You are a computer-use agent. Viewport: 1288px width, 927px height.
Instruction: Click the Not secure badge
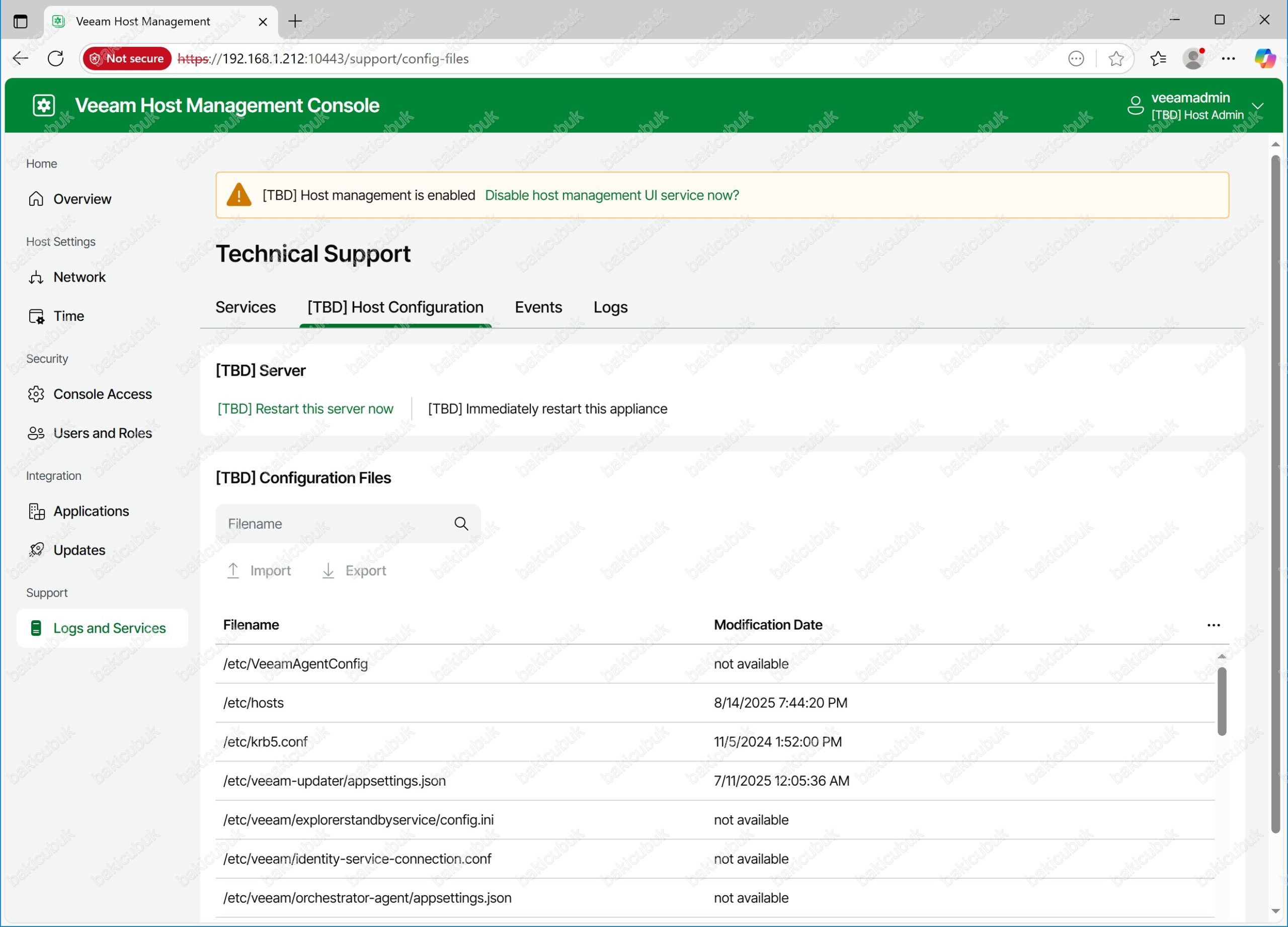tap(127, 58)
